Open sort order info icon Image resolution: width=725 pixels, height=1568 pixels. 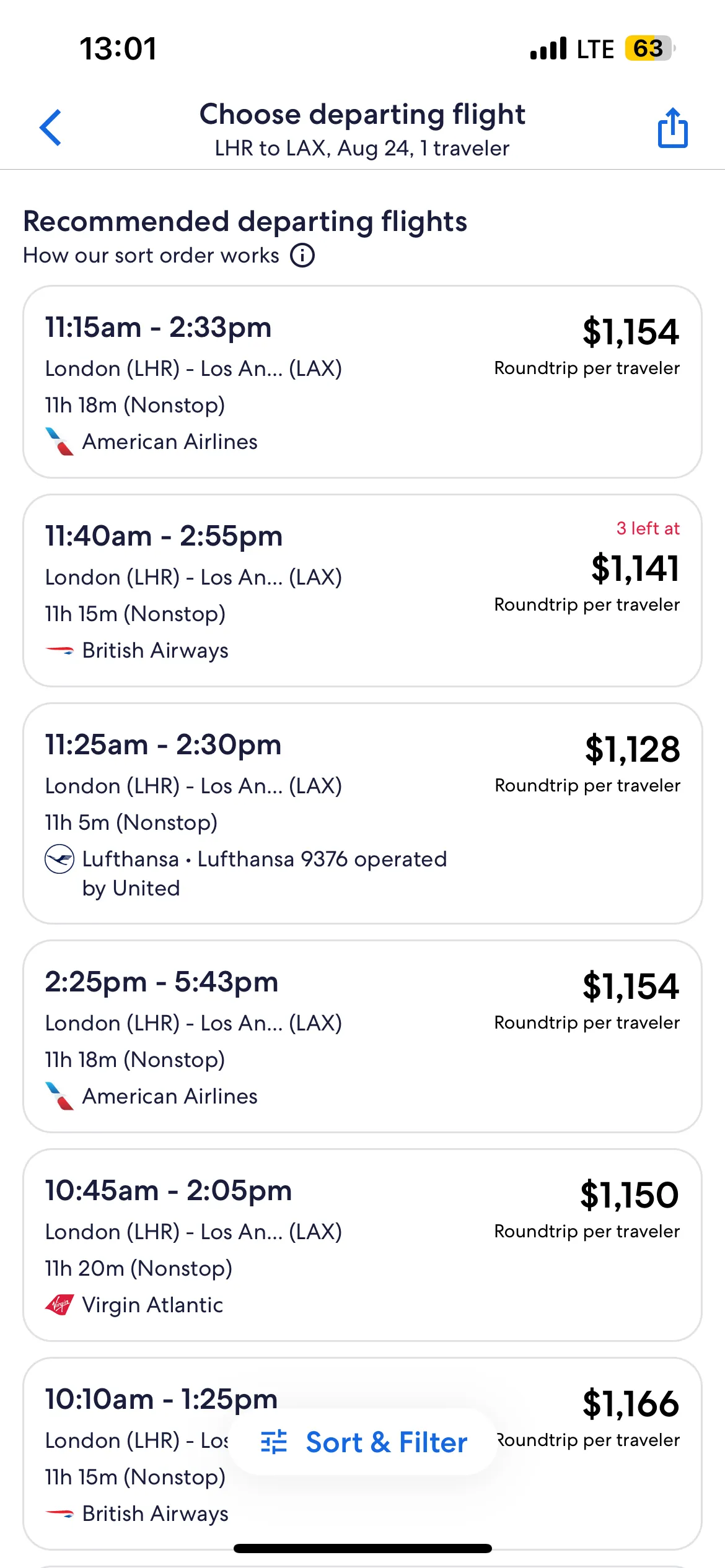[302, 255]
